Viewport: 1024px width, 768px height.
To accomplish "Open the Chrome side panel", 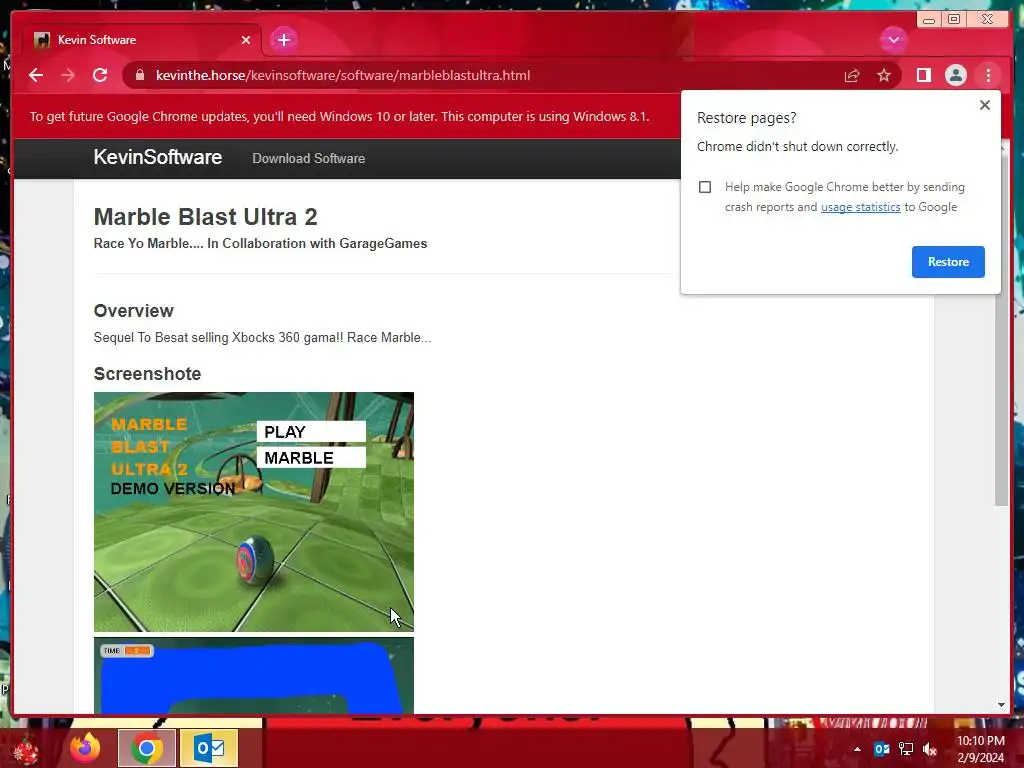I will pyautogui.click(x=923, y=75).
